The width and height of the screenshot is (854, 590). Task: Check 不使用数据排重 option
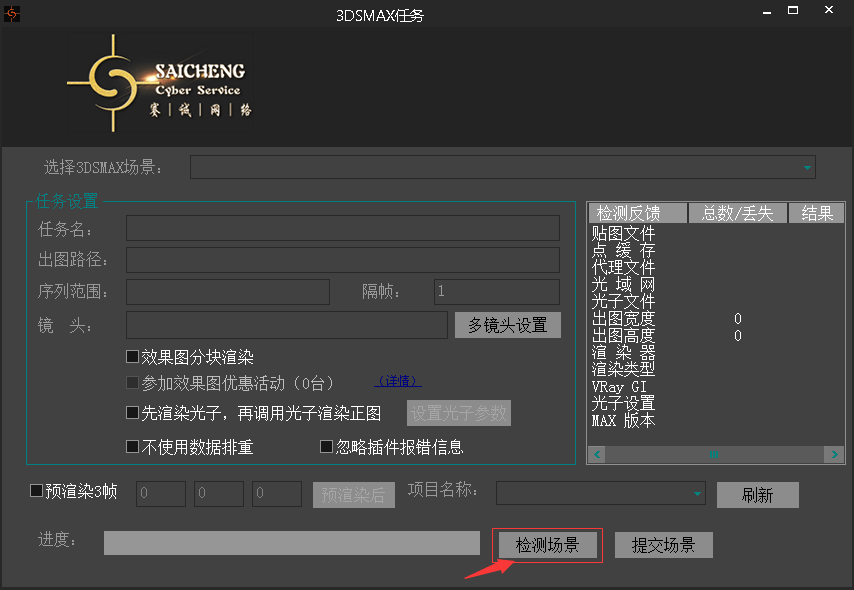(x=132, y=447)
